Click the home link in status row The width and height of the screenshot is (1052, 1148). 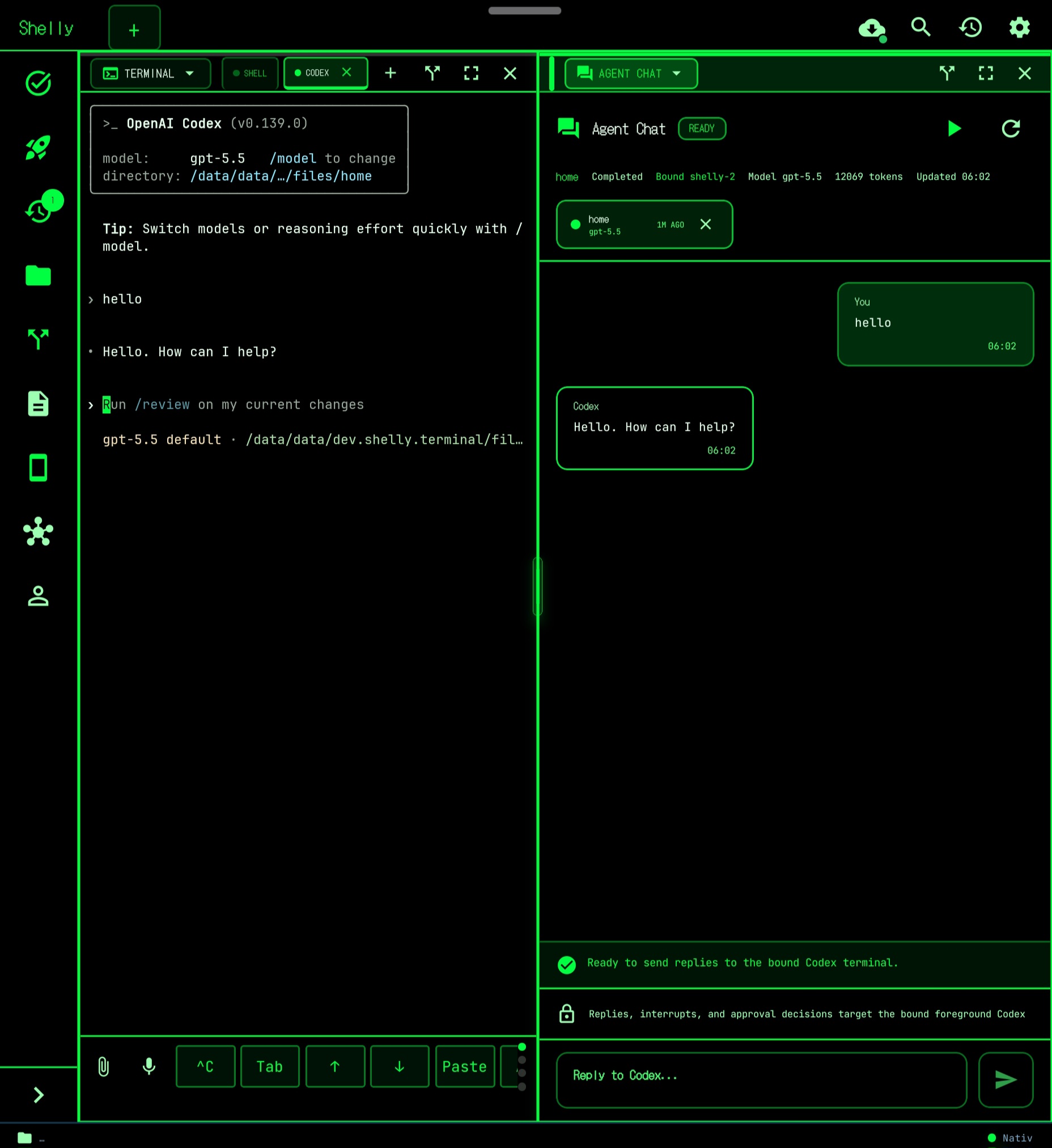[x=567, y=177]
